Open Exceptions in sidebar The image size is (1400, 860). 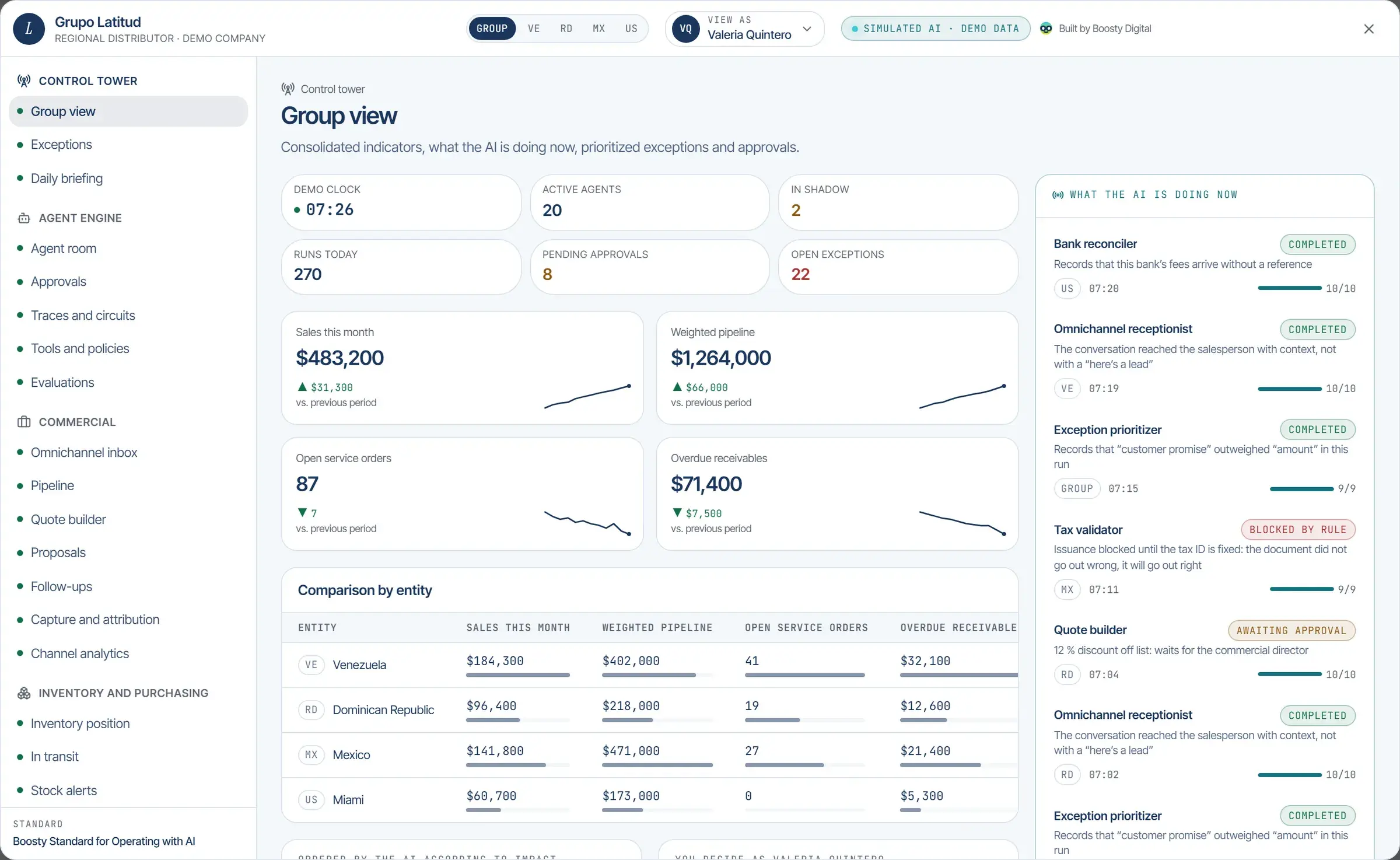[128, 145]
